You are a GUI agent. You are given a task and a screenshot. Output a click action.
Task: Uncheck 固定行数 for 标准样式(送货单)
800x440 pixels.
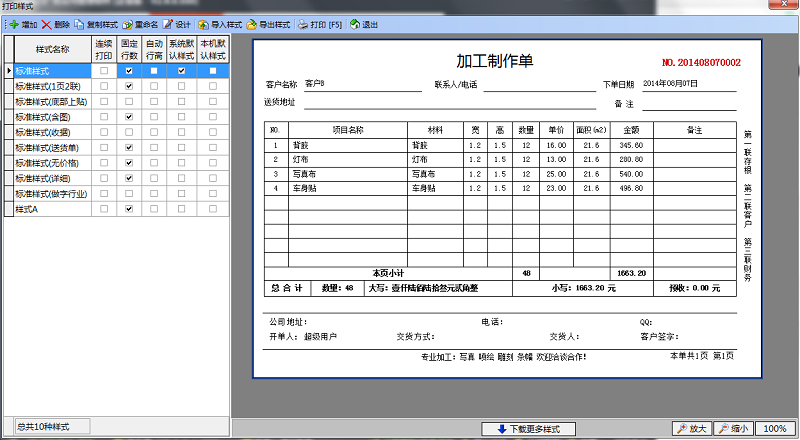point(129,148)
